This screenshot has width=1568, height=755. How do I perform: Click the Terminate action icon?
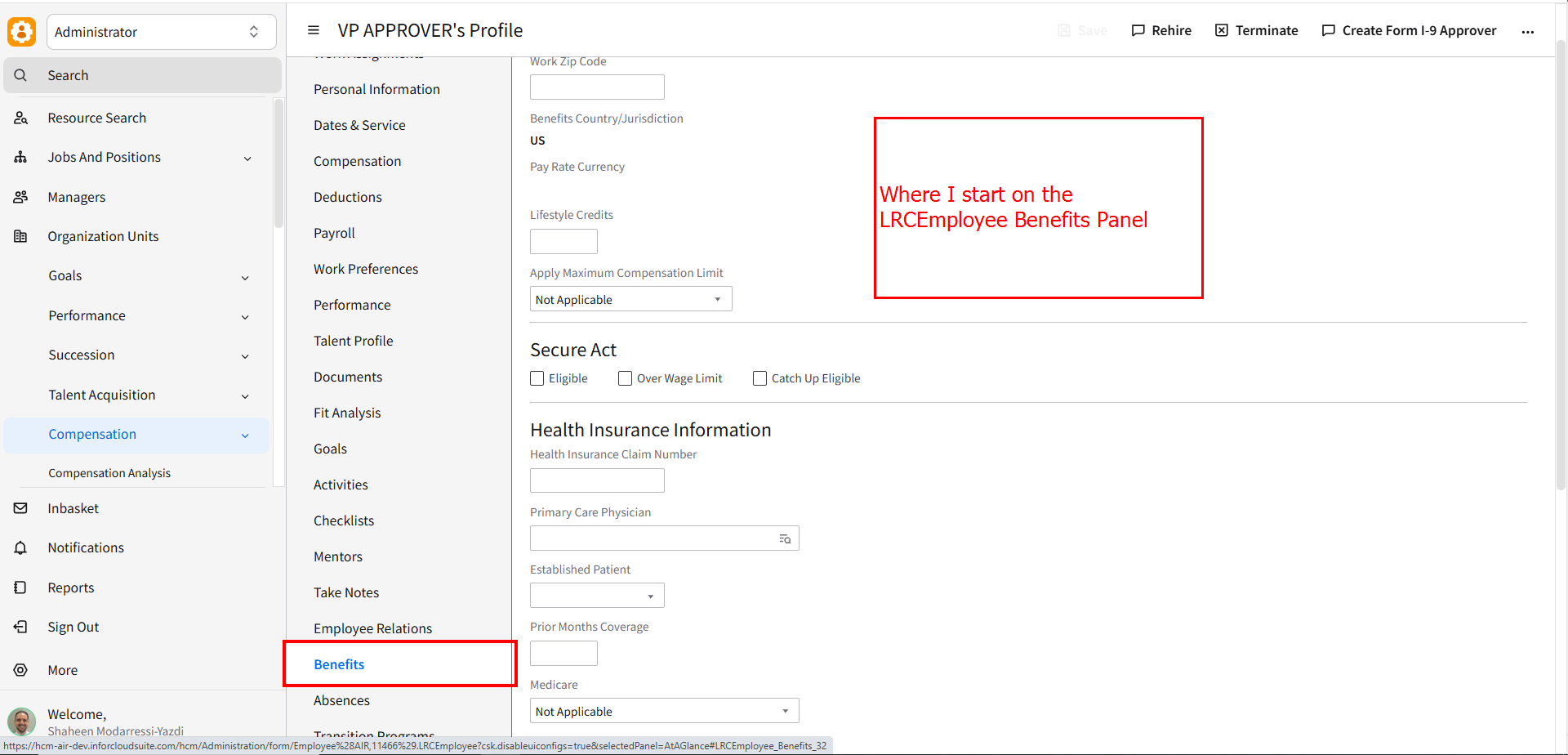tap(1222, 30)
